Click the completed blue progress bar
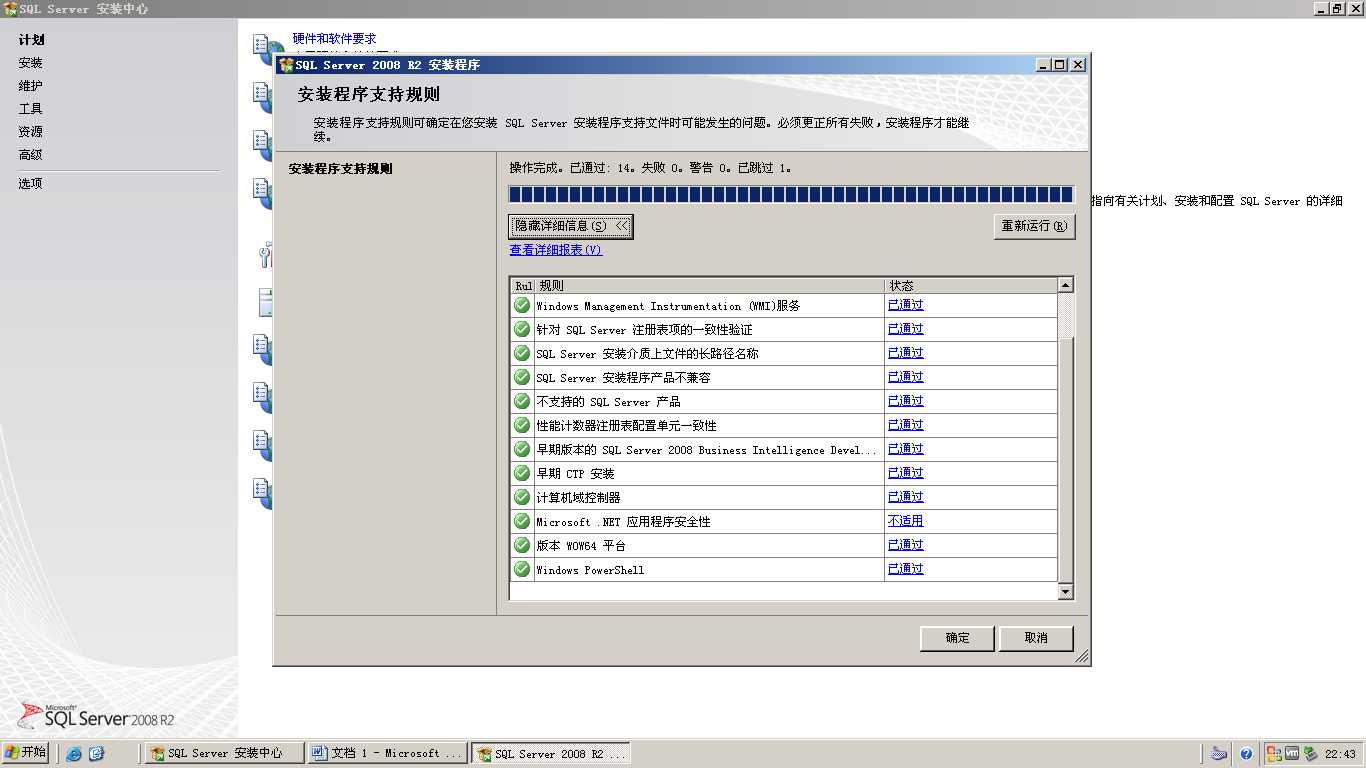 (791, 195)
